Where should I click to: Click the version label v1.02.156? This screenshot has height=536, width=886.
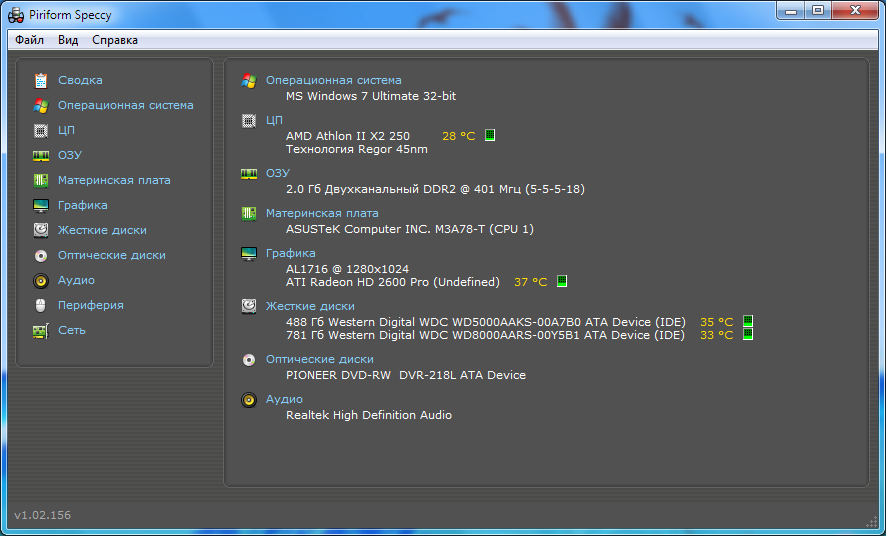[x=43, y=515]
